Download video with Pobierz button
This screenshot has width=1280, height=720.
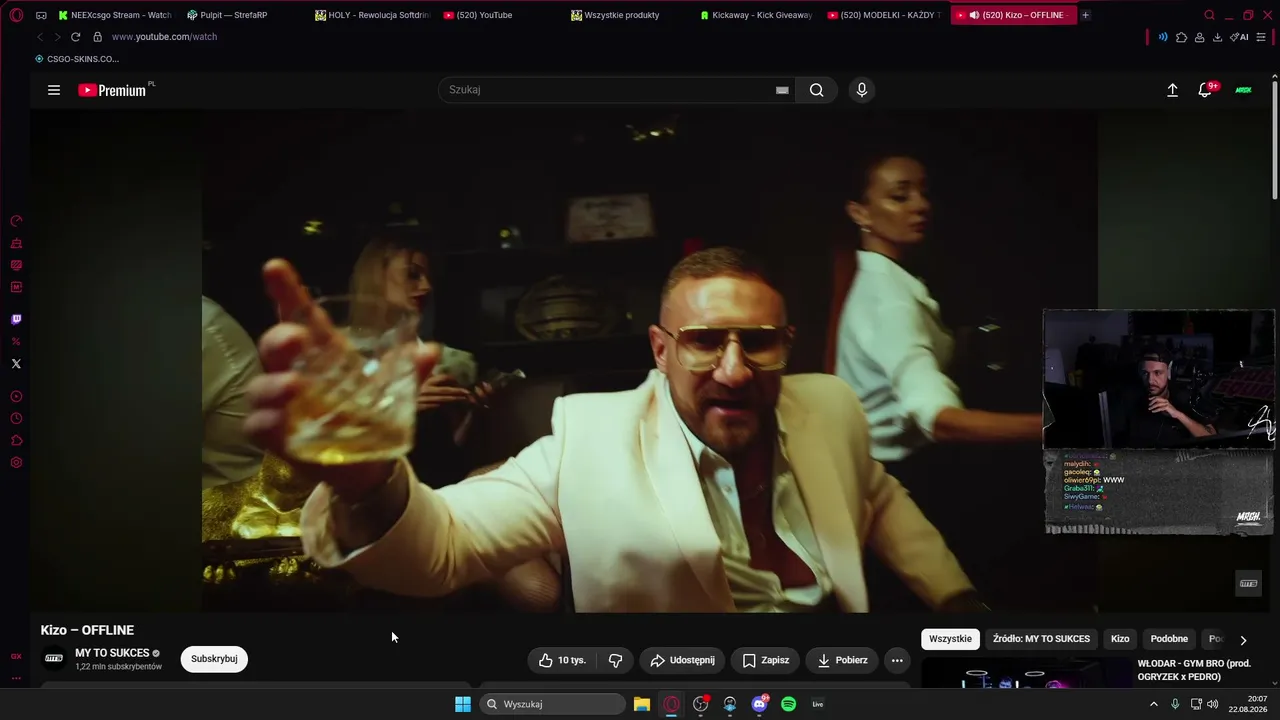pyautogui.click(x=842, y=660)
